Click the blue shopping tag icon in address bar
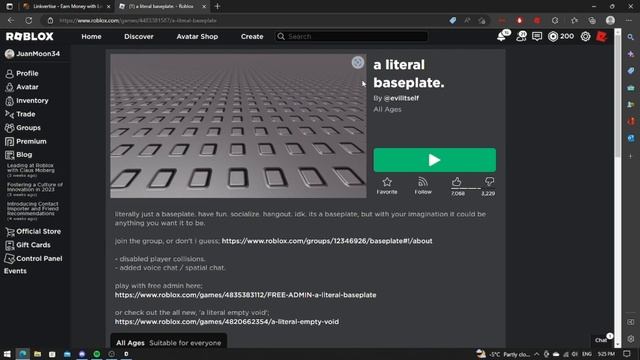This screenshot has width=640, height=360. pos(453,20)
